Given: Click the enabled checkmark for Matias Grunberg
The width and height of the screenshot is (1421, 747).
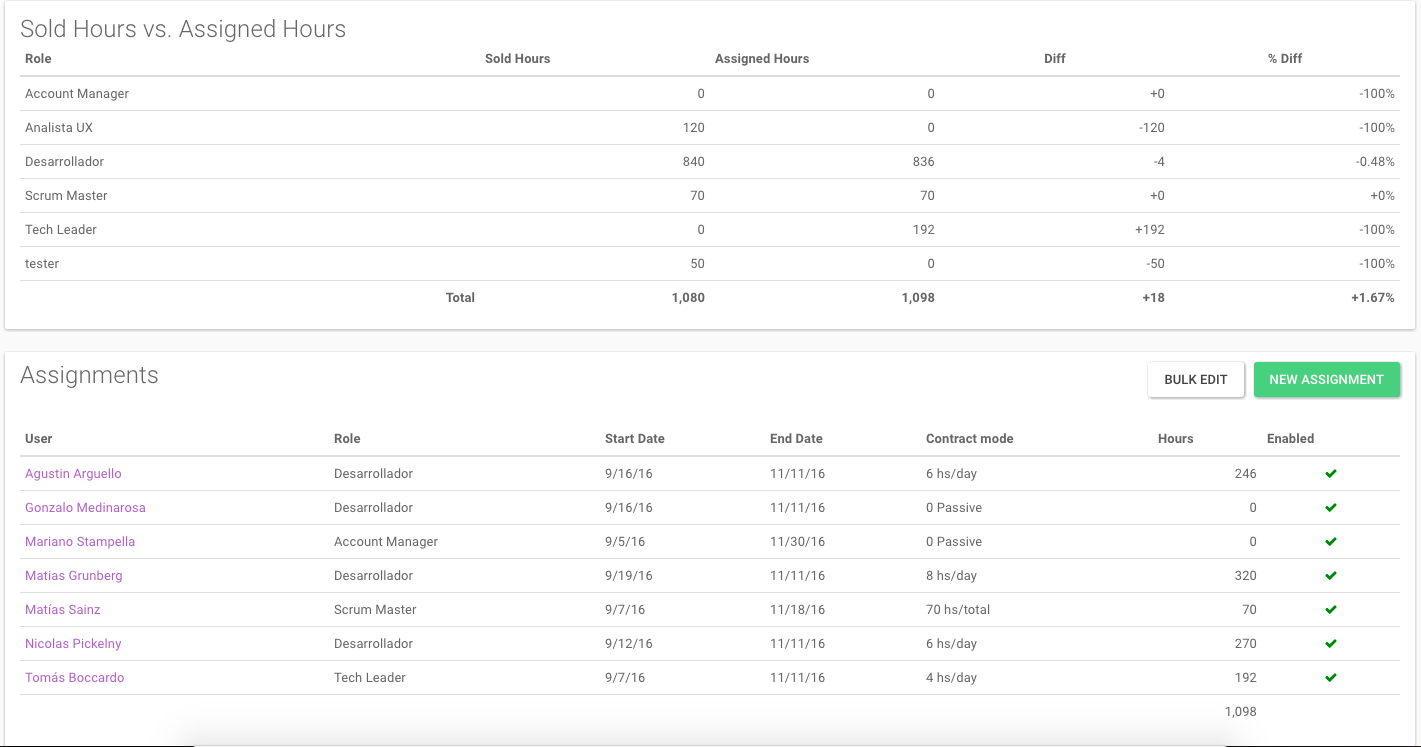Looking at the screenshot, I should pos(1330,576).
